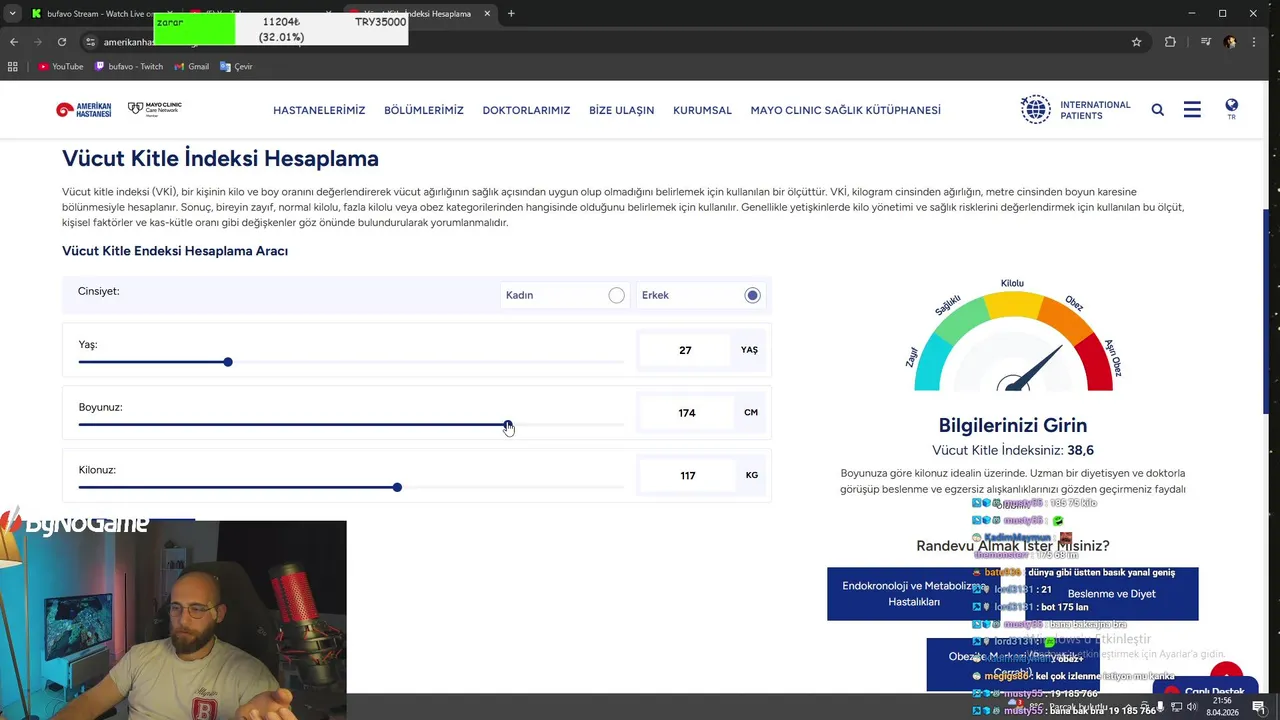The width and height of the screenshot is (1280, 720).
Task: Open bufavo - Twitch bookmark
Action: coord(129,67)
